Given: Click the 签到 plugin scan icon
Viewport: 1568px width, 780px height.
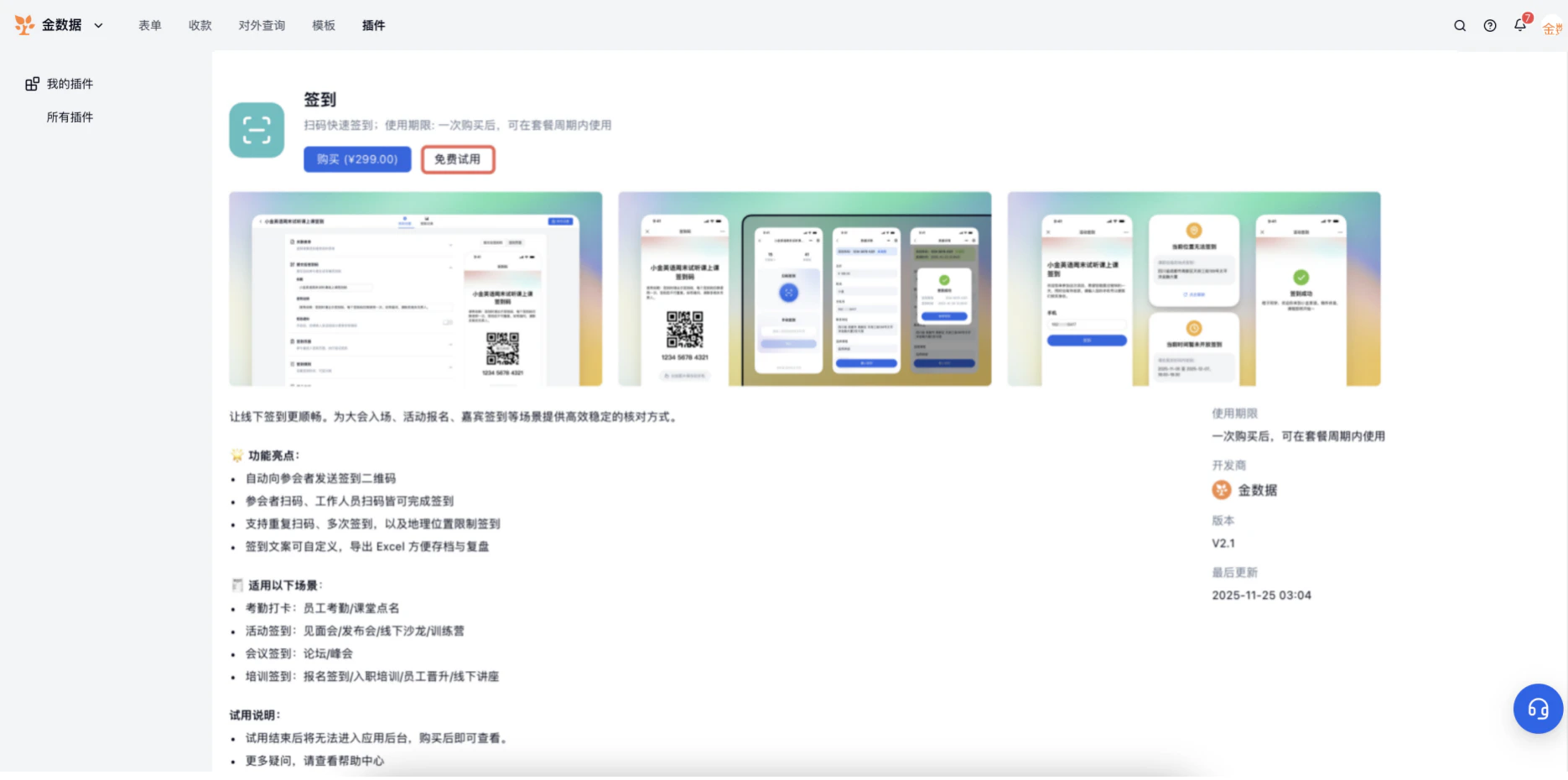Looking at the screenshot, I should pos(257,130).
